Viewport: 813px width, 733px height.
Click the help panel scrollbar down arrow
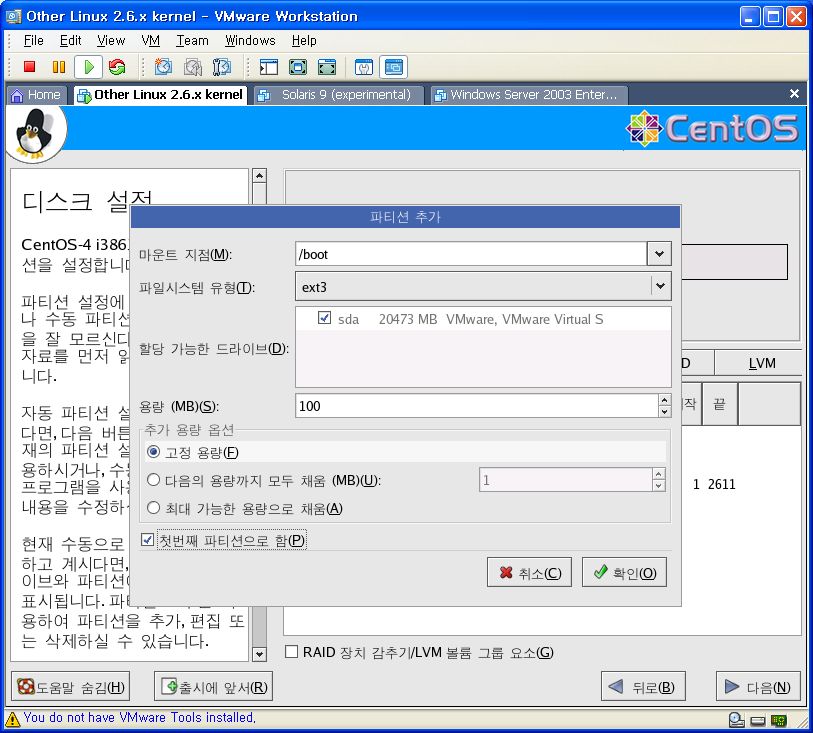pyautogui.click(x=260, y=654)
